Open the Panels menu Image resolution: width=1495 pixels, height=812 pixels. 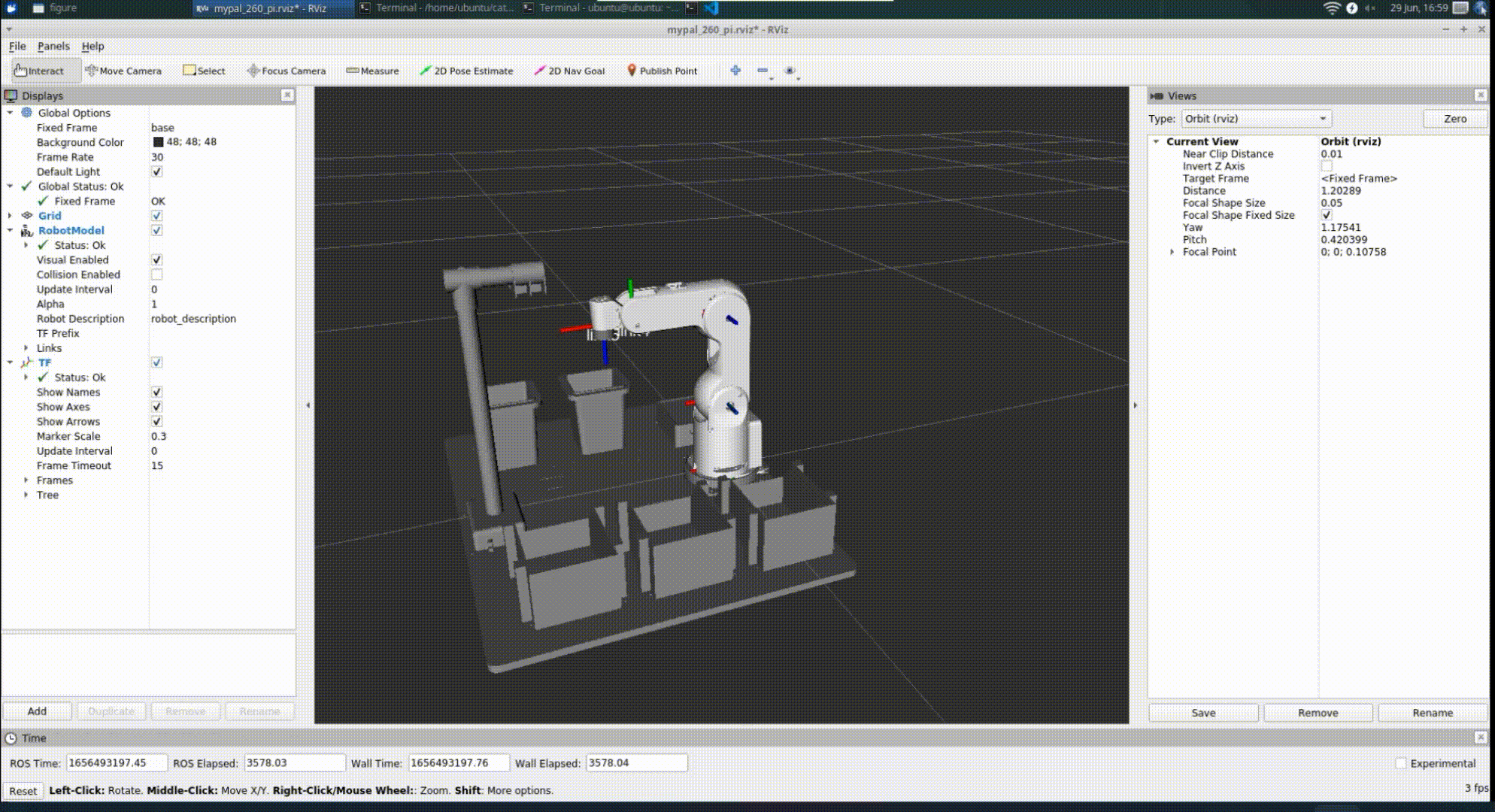pyautogui.click(x=53, y=46)
